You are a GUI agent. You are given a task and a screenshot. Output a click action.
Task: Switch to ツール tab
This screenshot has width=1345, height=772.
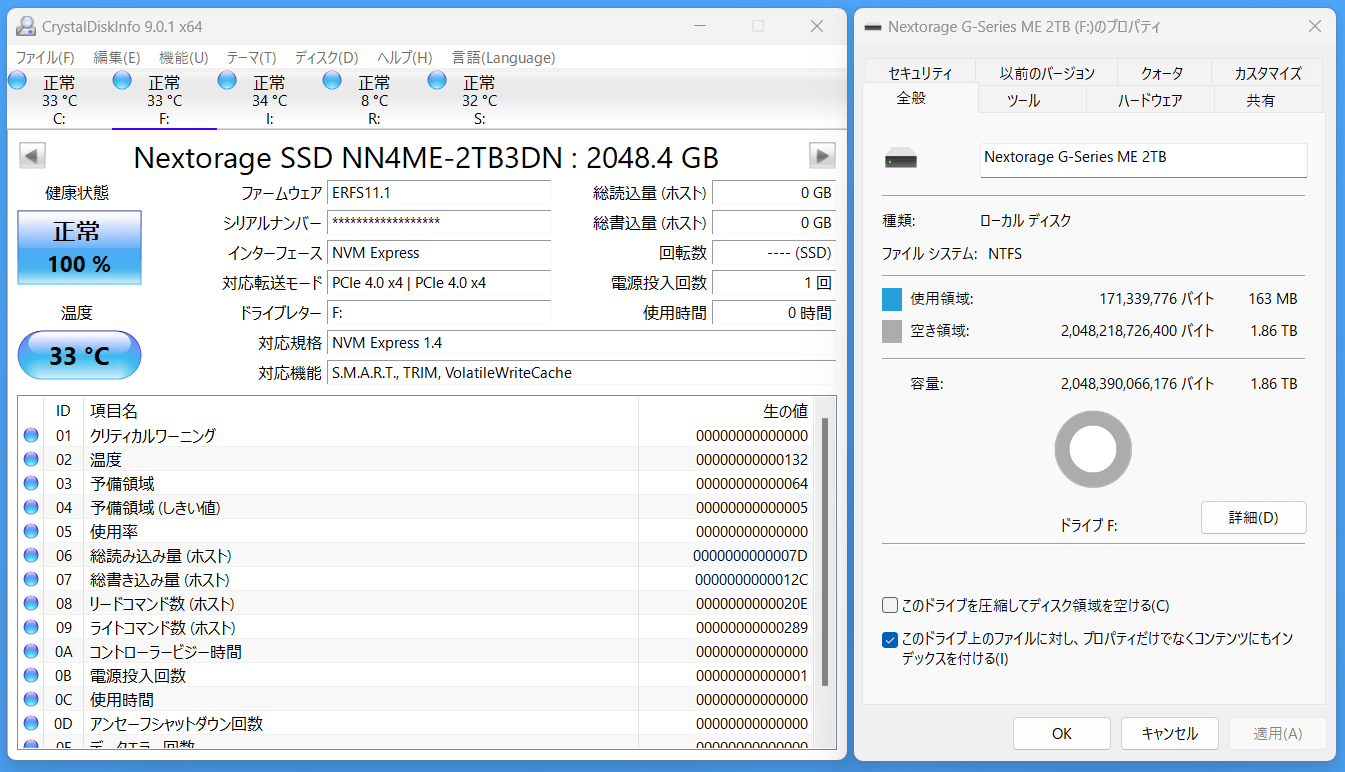click(x=1032, y=100)
